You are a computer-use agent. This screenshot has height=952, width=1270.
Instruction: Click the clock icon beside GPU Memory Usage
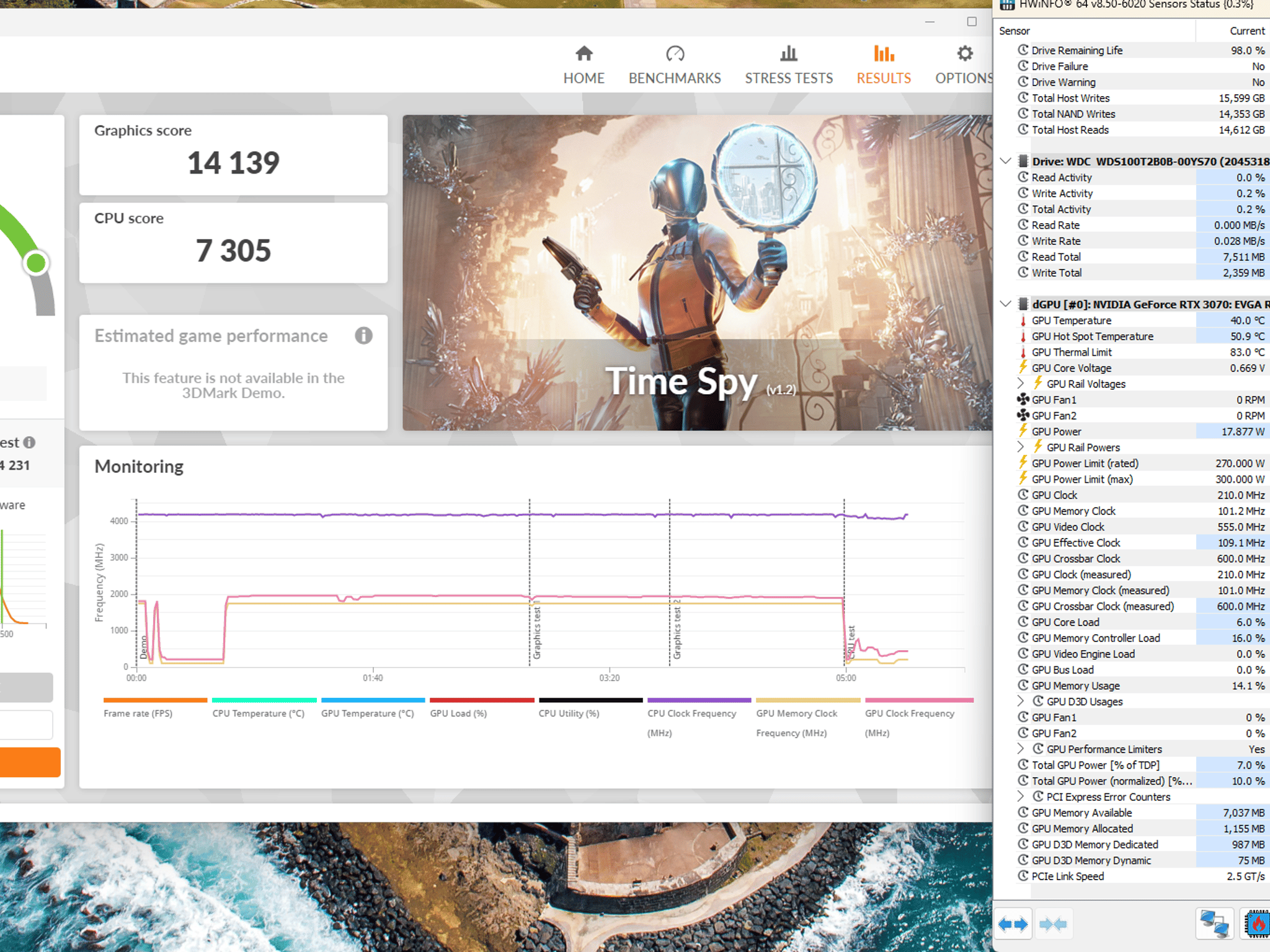[1023, 685]
